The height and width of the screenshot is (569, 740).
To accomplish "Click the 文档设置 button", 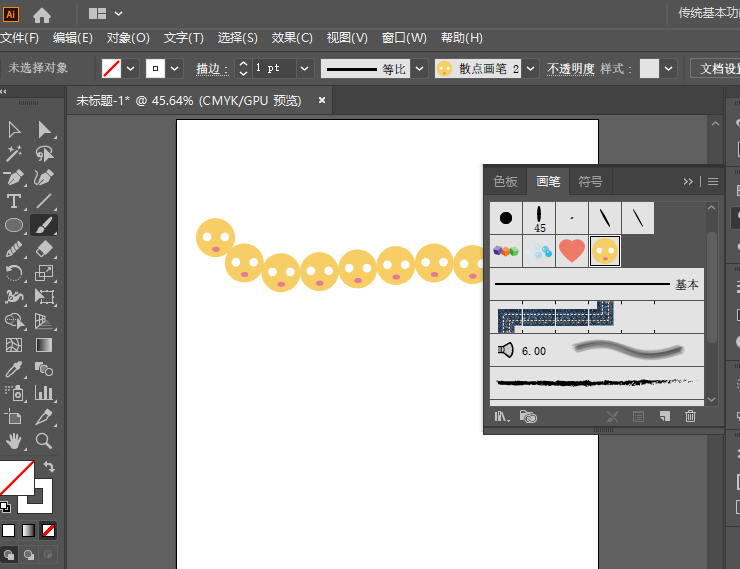I will tap(718, 69).
